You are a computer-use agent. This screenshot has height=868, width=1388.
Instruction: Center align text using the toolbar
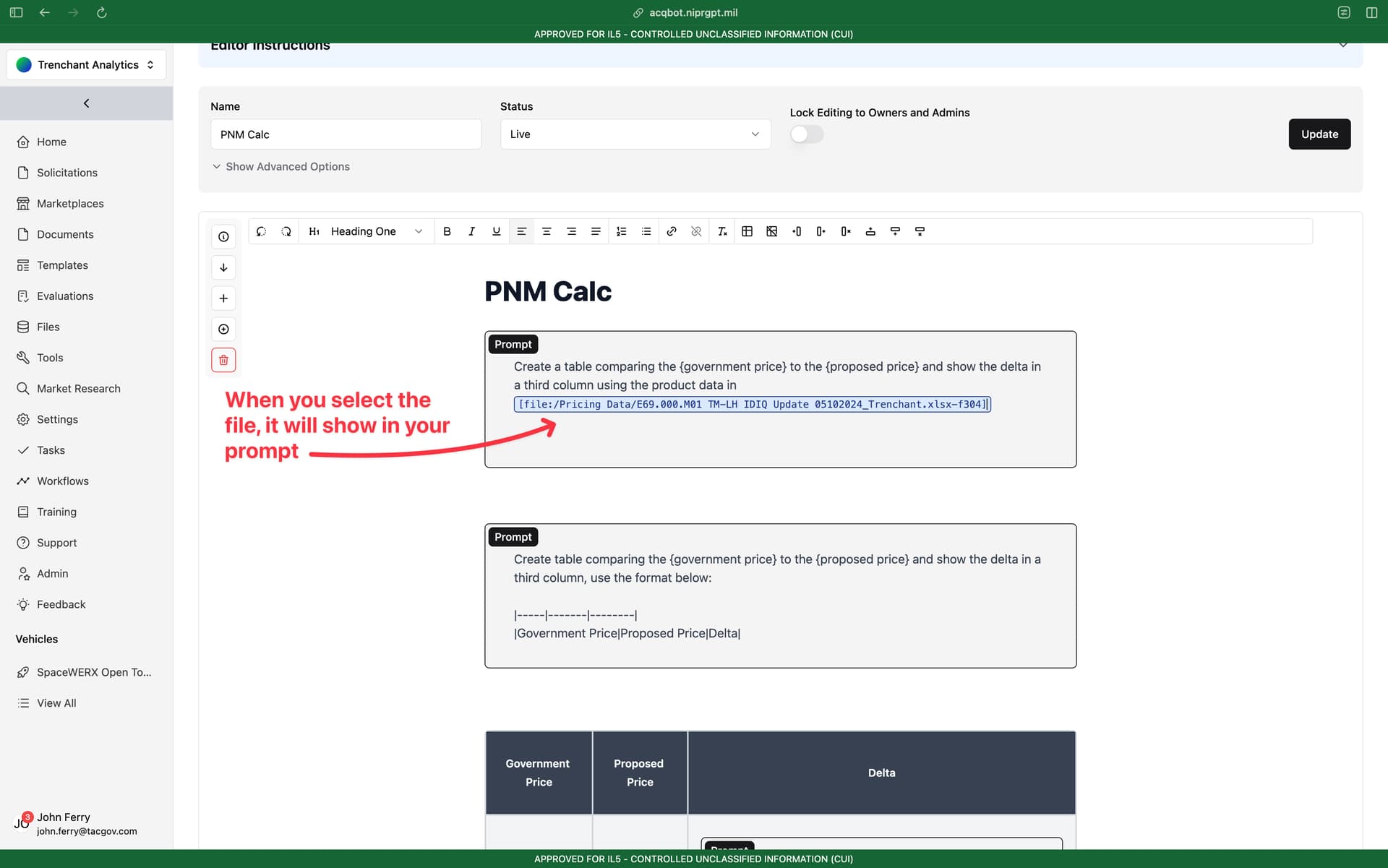click(547, 231)
